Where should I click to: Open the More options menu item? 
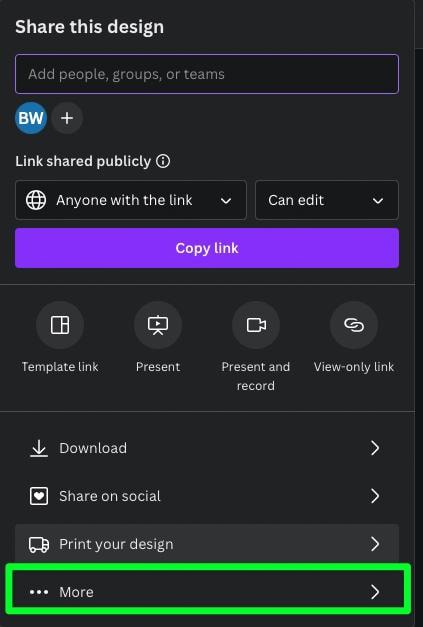point(207,592)
